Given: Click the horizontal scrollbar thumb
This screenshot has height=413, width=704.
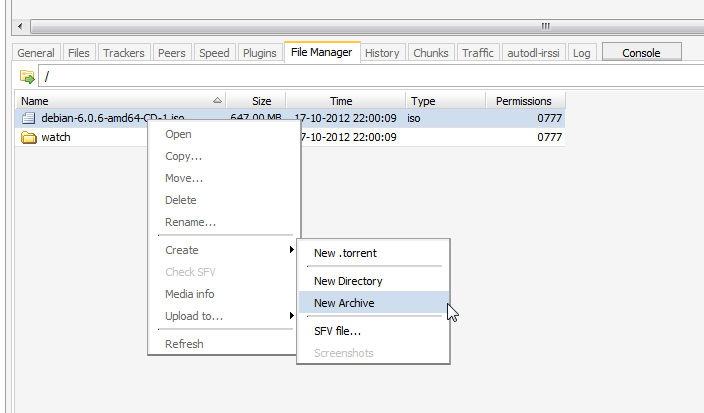Looking at the screenshot, I should (367, 26).
